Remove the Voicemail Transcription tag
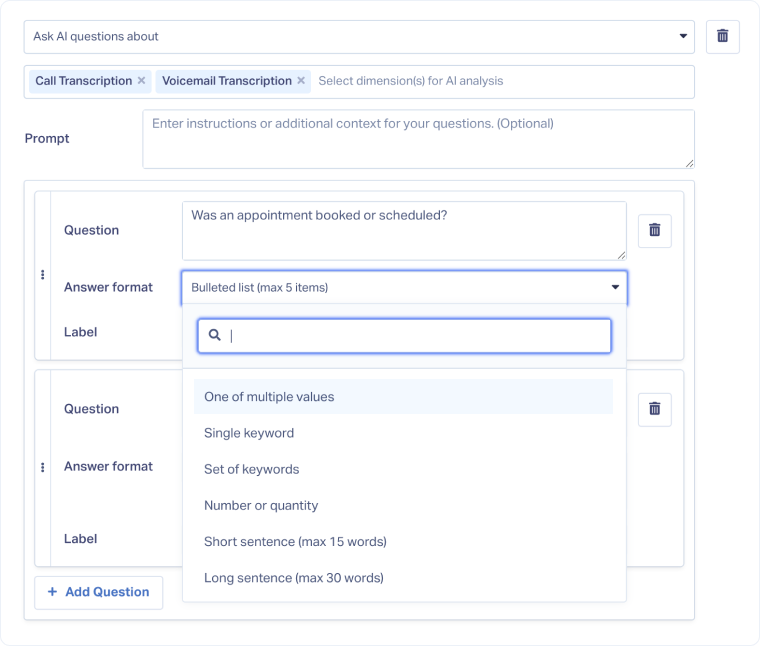Screen dimensions: 760x646 301,81
